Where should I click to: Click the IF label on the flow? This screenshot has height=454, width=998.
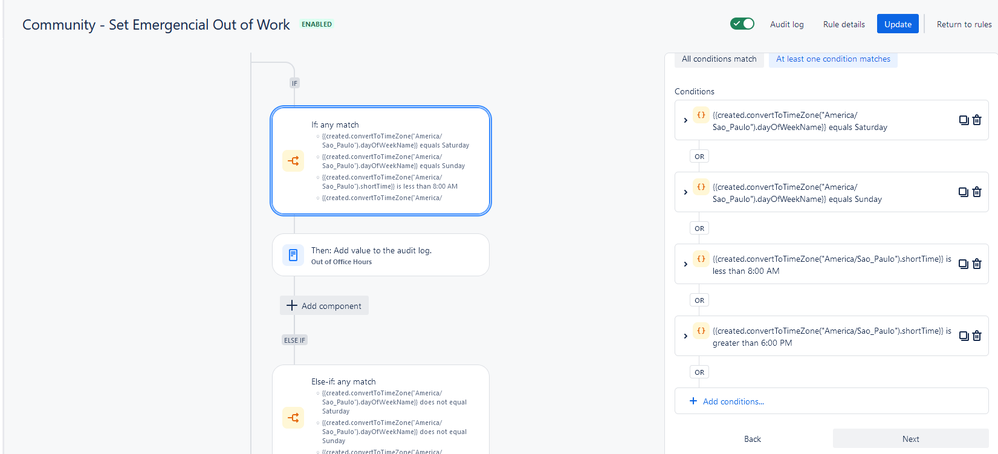coord(295,83)
